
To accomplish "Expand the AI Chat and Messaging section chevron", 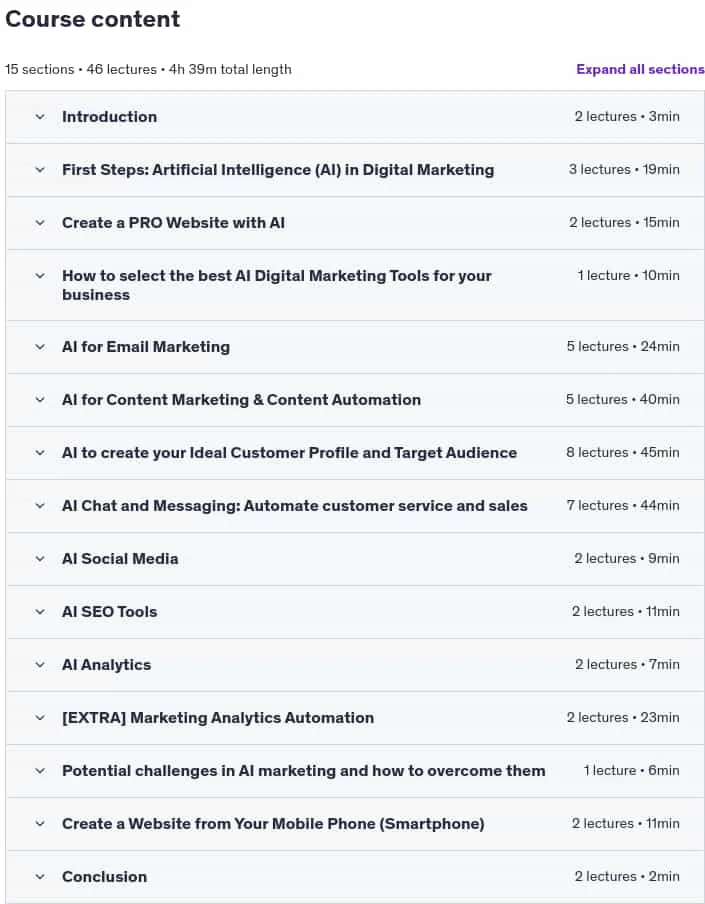I will (40, 506).
